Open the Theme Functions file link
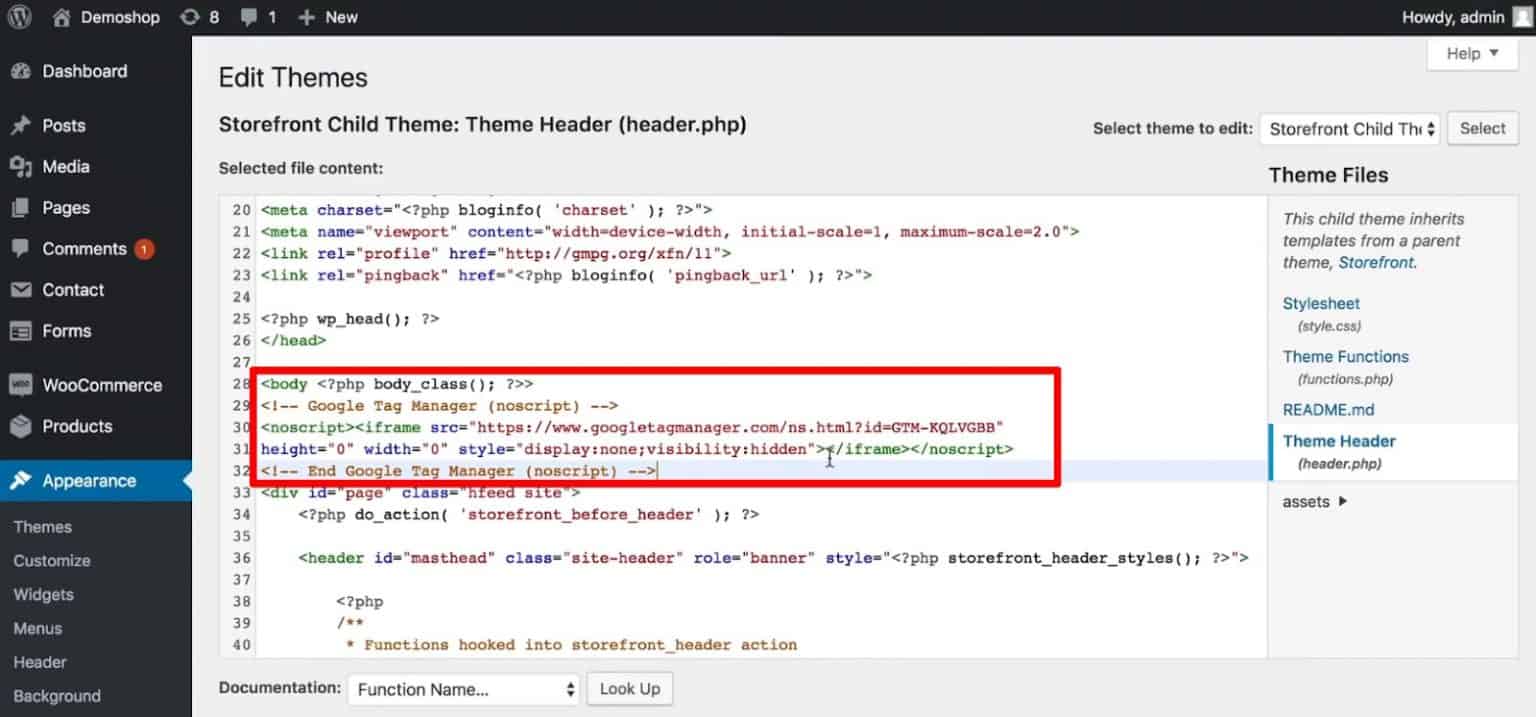Screen dimensions: 1536x717 click(1345, 356)
